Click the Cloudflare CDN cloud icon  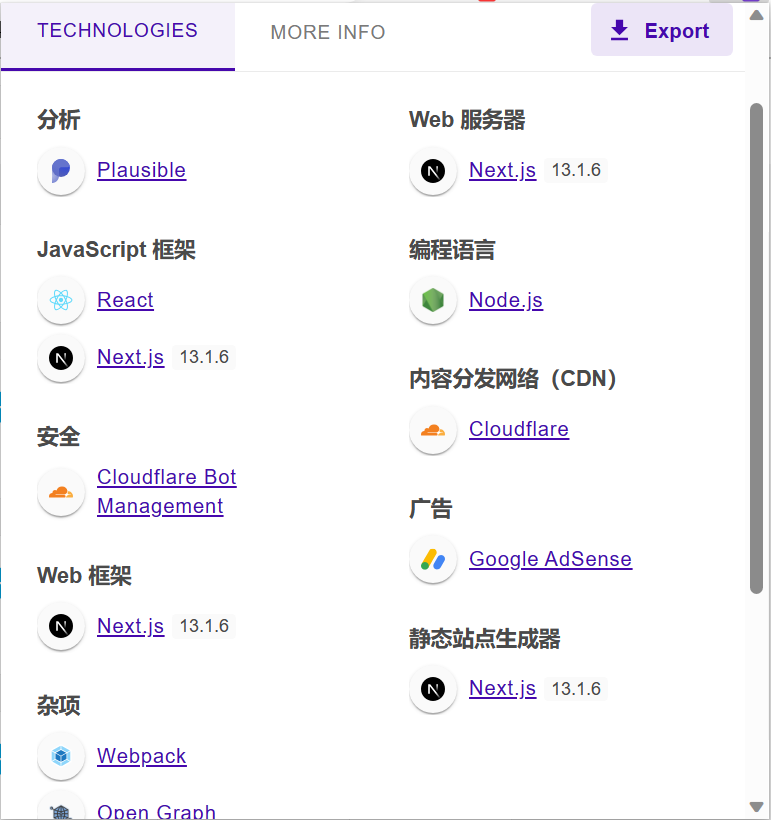coord(433,430)
